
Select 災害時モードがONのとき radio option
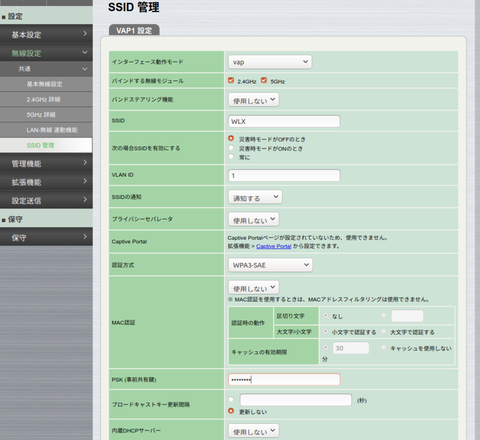pyautogui.click(x=231, y=148)
